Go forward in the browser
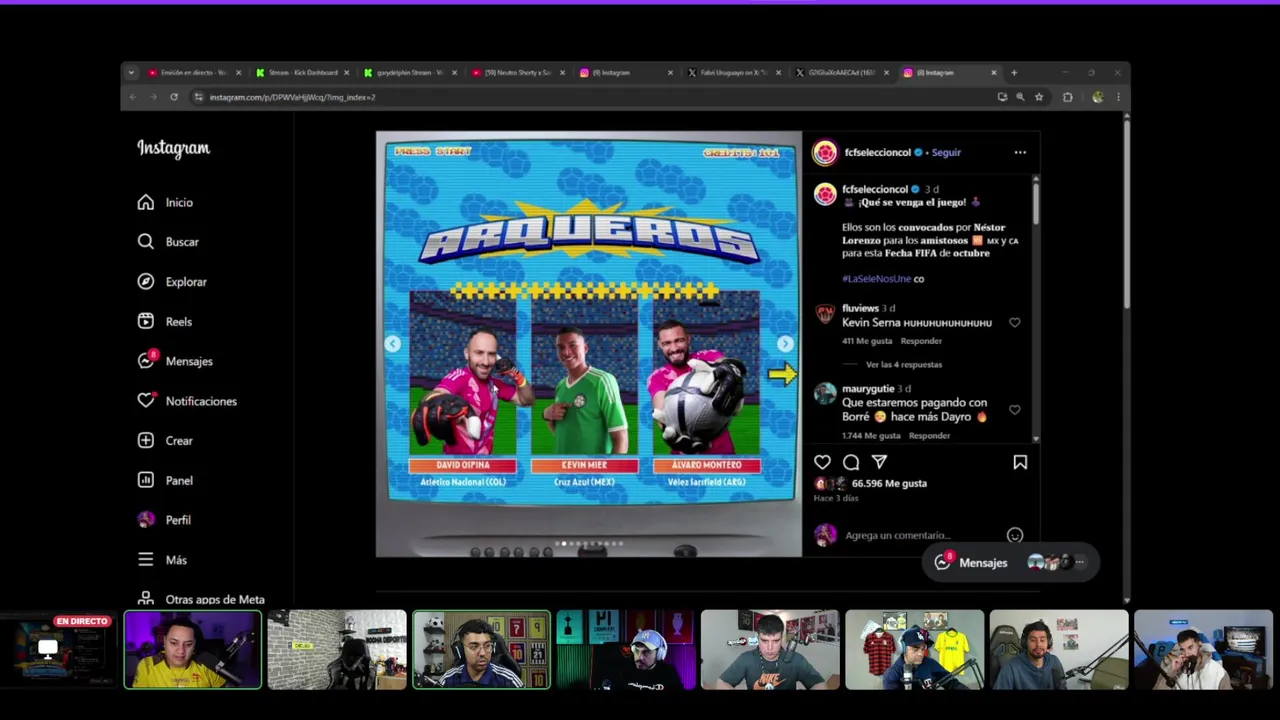1280x720 pixels. click(x=153, y=97)
